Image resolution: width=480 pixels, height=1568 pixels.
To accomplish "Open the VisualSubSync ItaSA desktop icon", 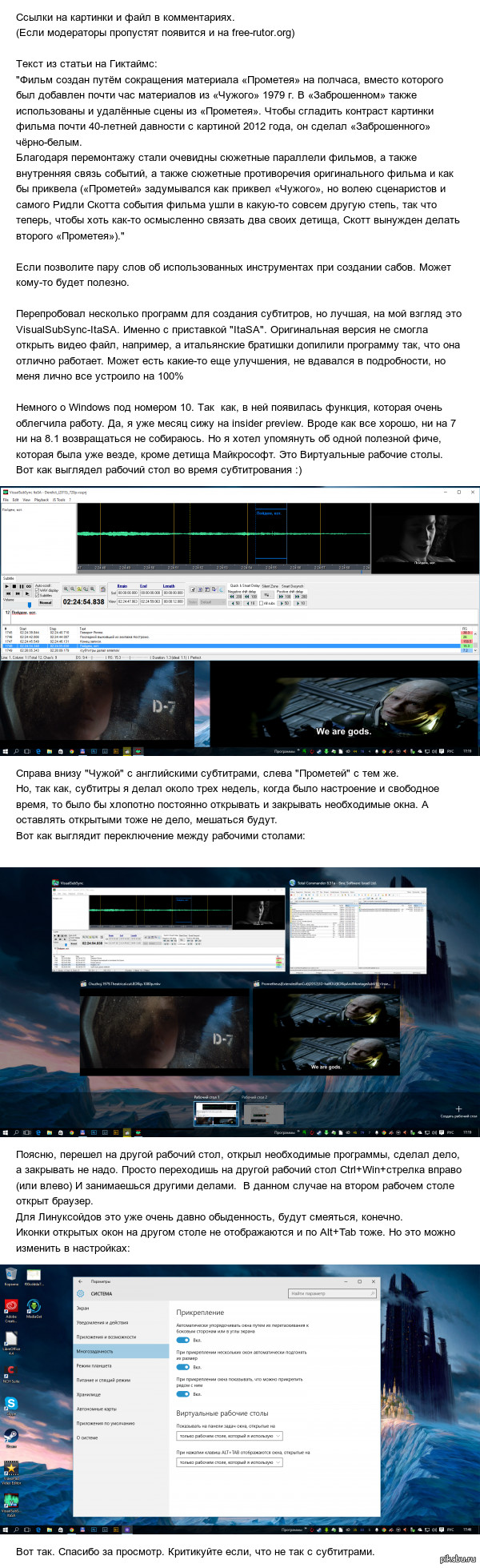I will [11, 1506].
